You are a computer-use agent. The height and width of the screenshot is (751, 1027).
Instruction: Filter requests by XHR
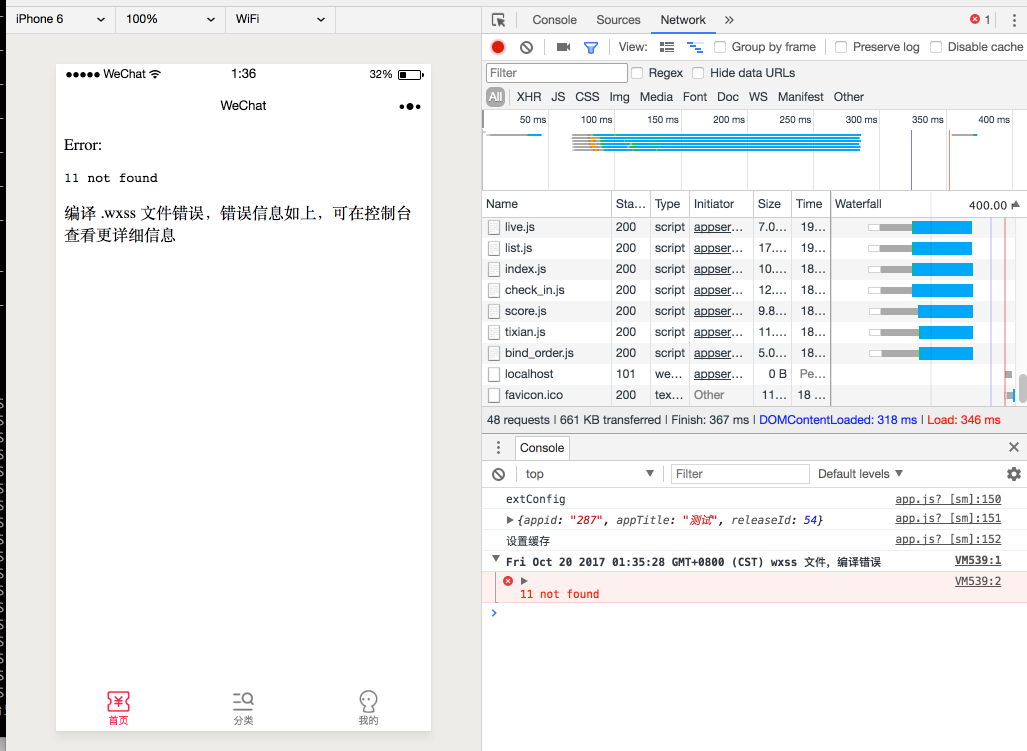pyautogui.click(x=529, y=97)
